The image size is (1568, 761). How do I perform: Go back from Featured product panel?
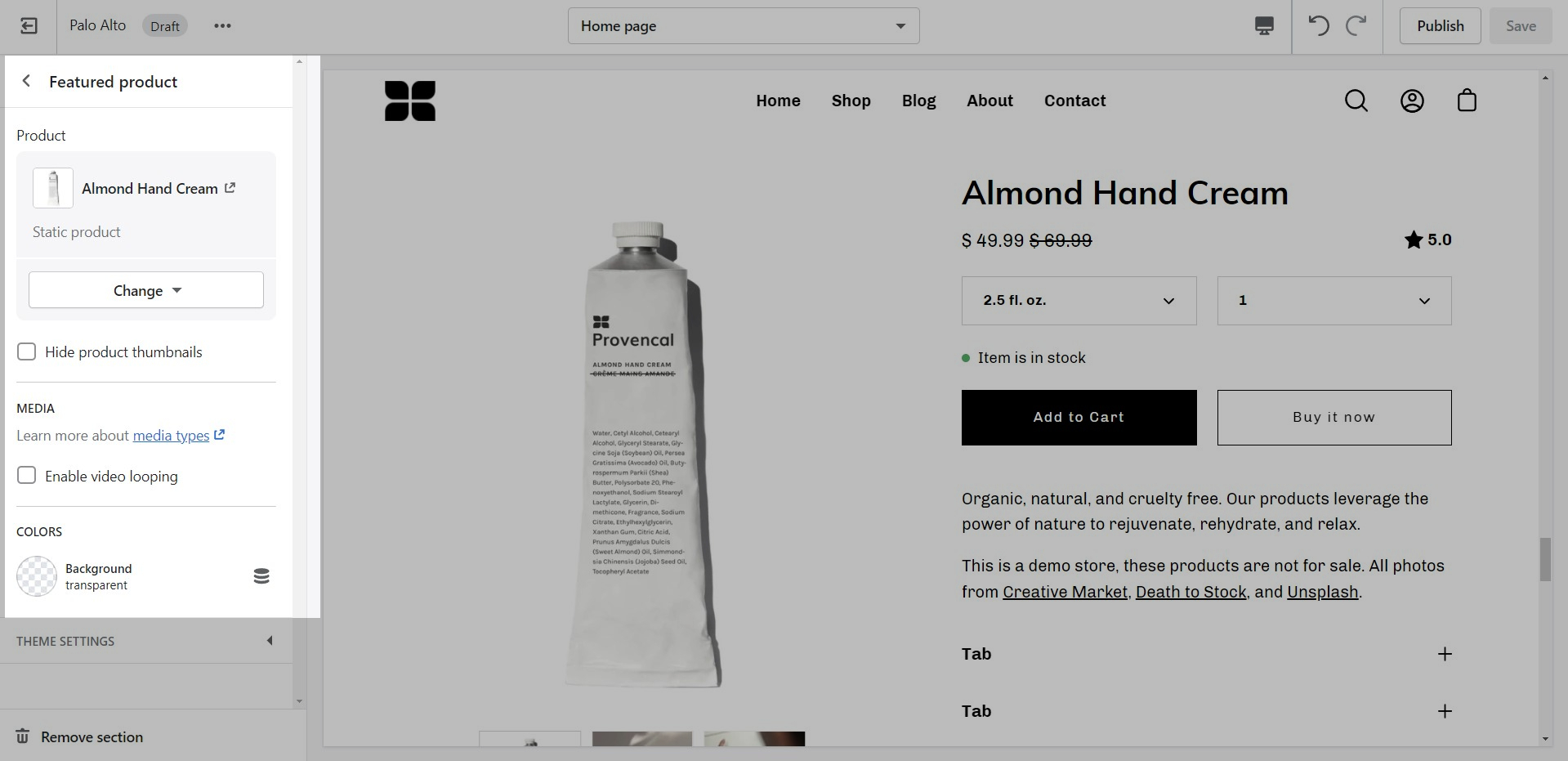pos(26,81)
